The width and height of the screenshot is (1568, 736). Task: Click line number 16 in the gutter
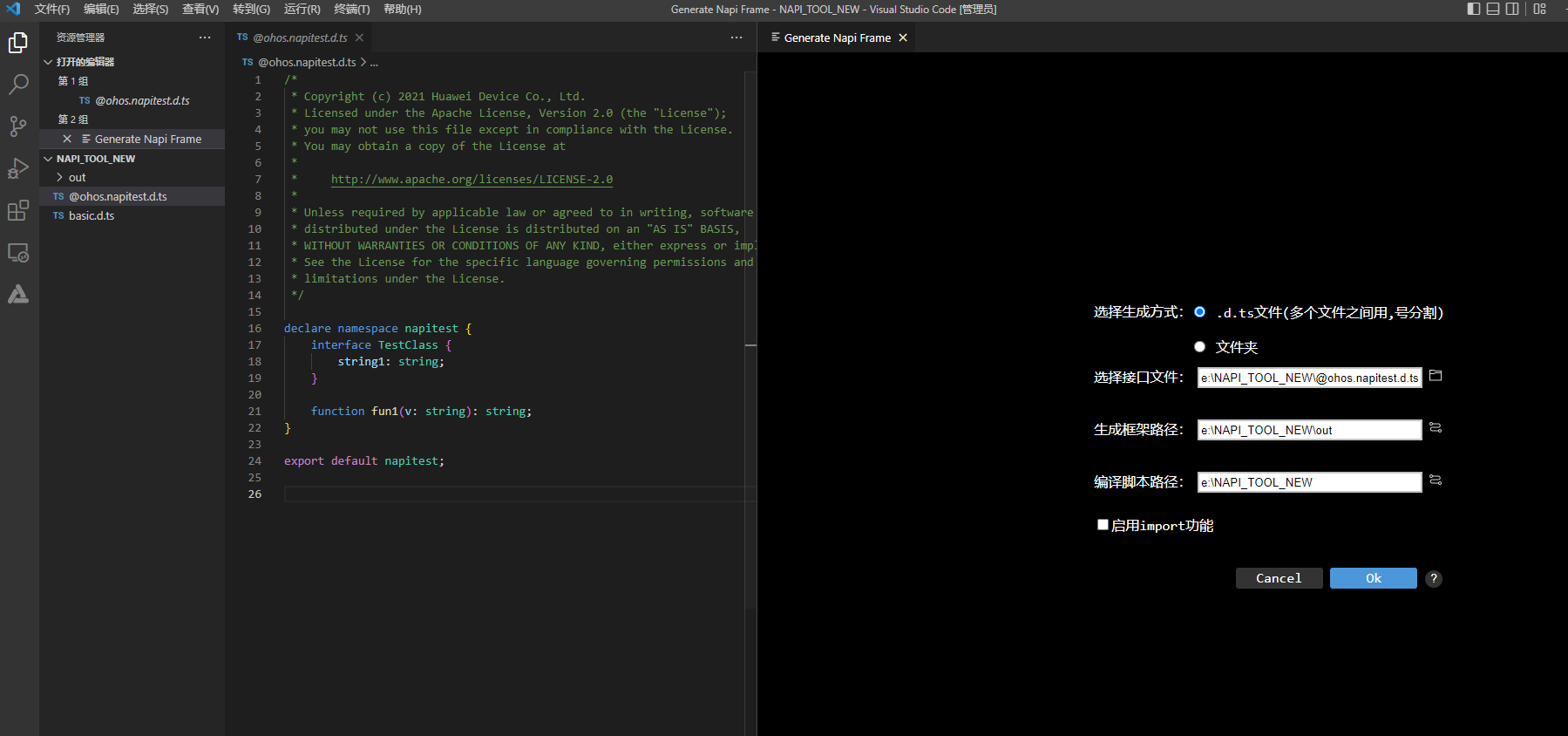coord(255,329)
